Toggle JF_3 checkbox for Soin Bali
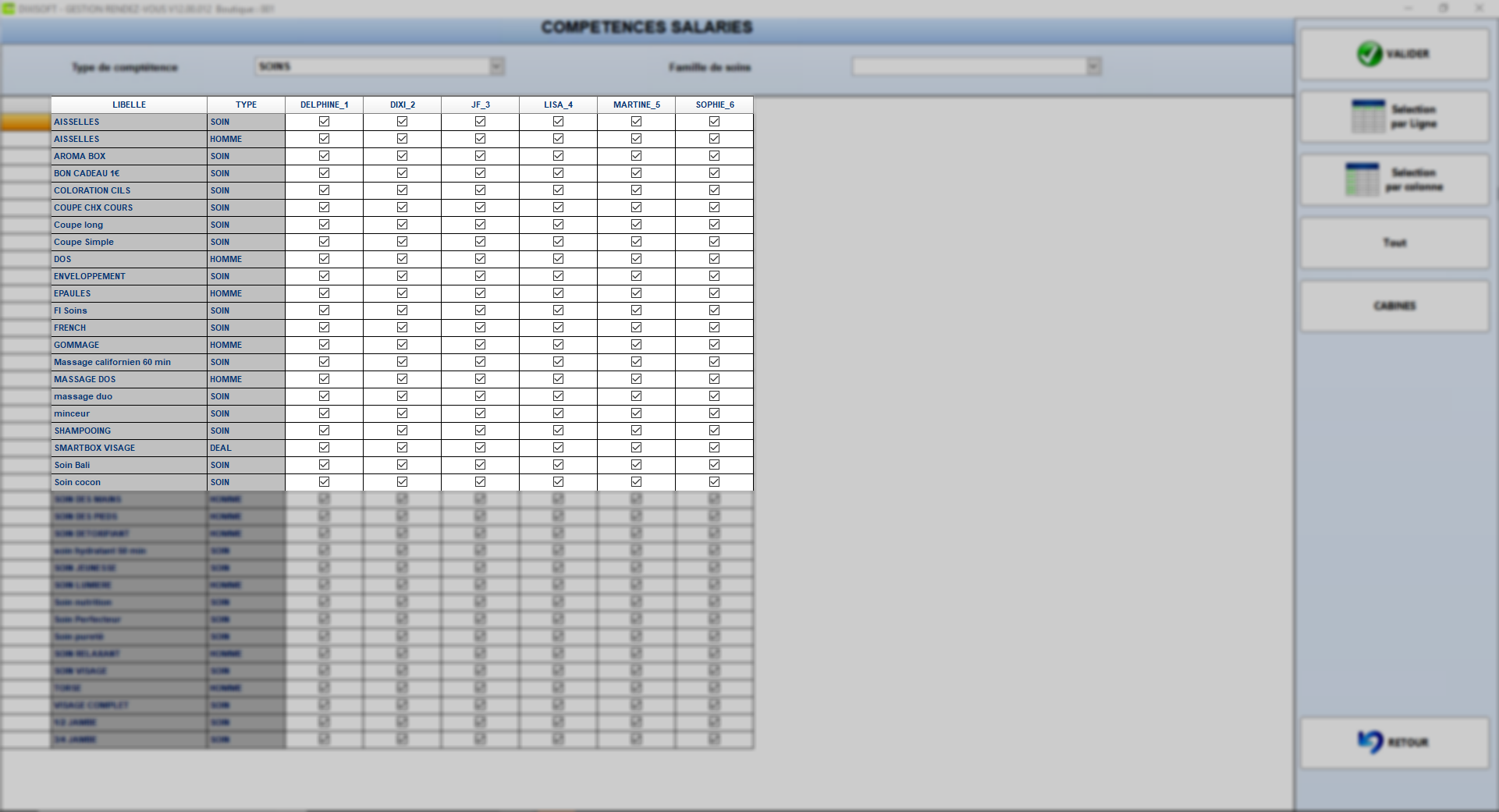The height and width of the screenshot is (812, 1499). [480, 465]
